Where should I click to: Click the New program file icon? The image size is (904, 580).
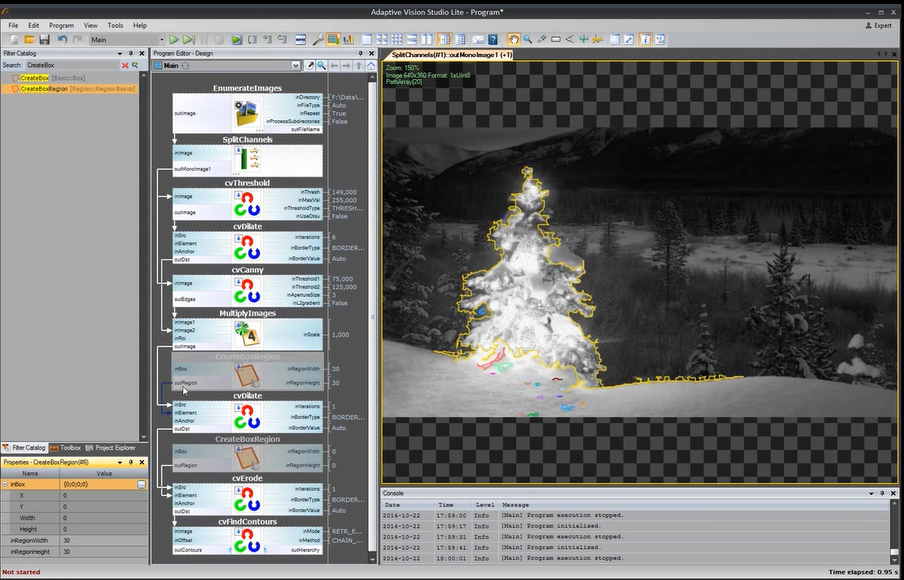pos(14,40)
